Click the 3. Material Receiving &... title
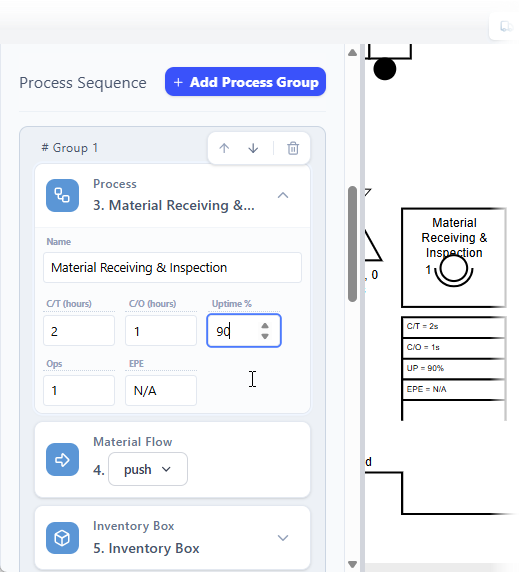This screenshot has width=520, height=572. [174, 205]
